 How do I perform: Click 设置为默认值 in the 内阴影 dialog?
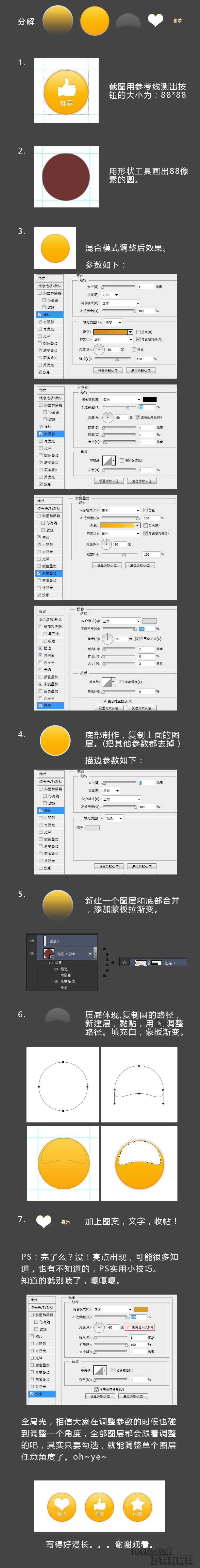coord(109,481)
